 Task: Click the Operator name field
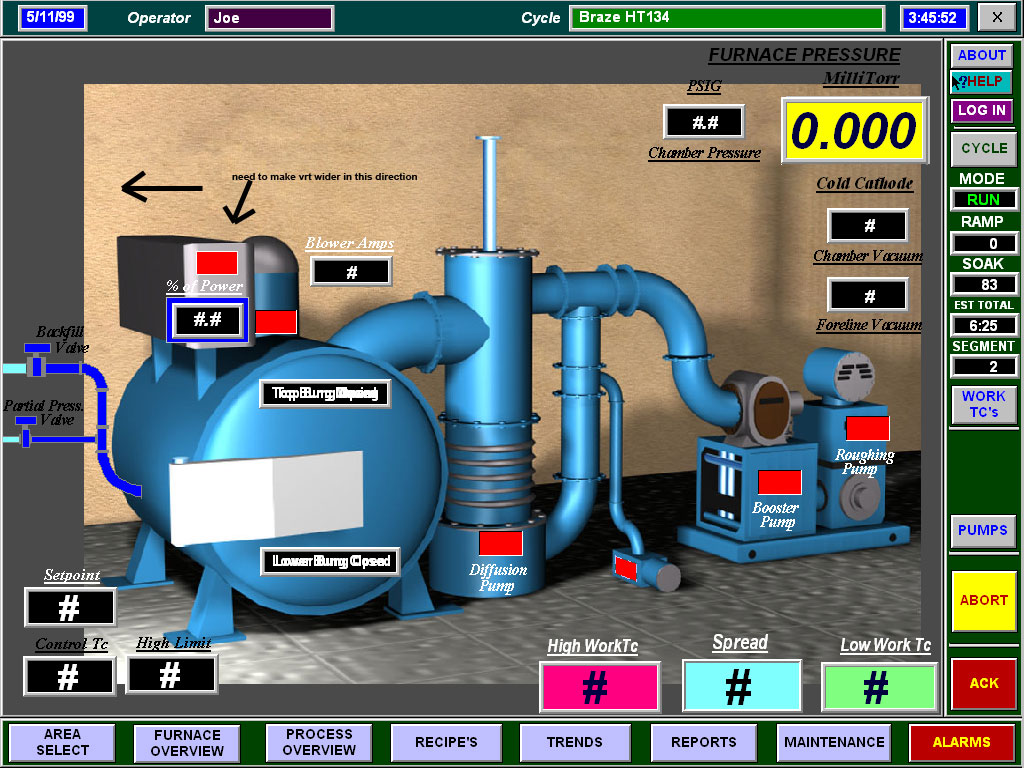tap(269, 18)
